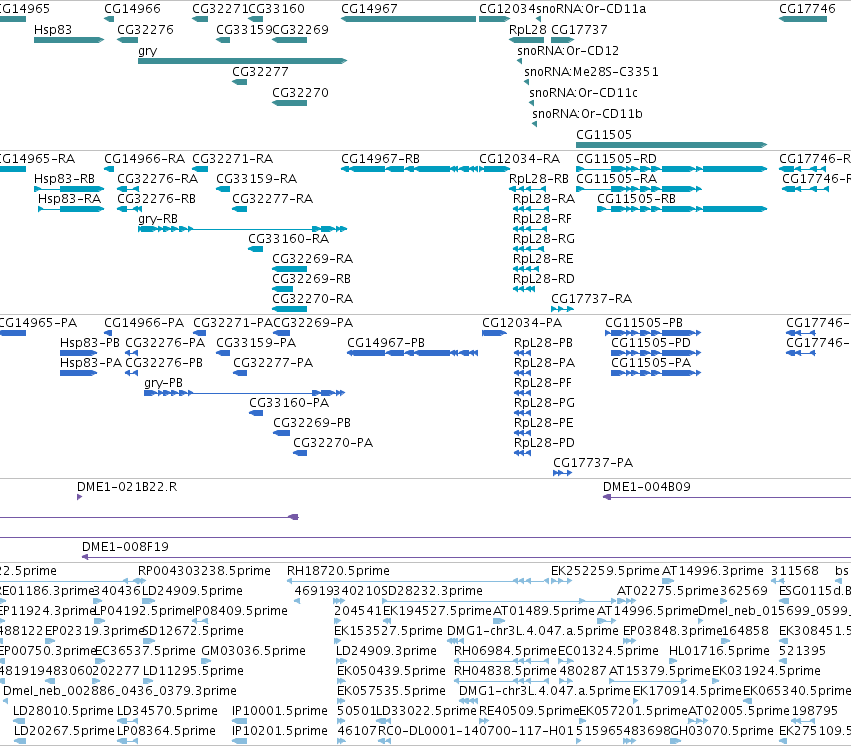Select protein Hsp83-PB label
The image size is (851, 746).
[90, 343]
